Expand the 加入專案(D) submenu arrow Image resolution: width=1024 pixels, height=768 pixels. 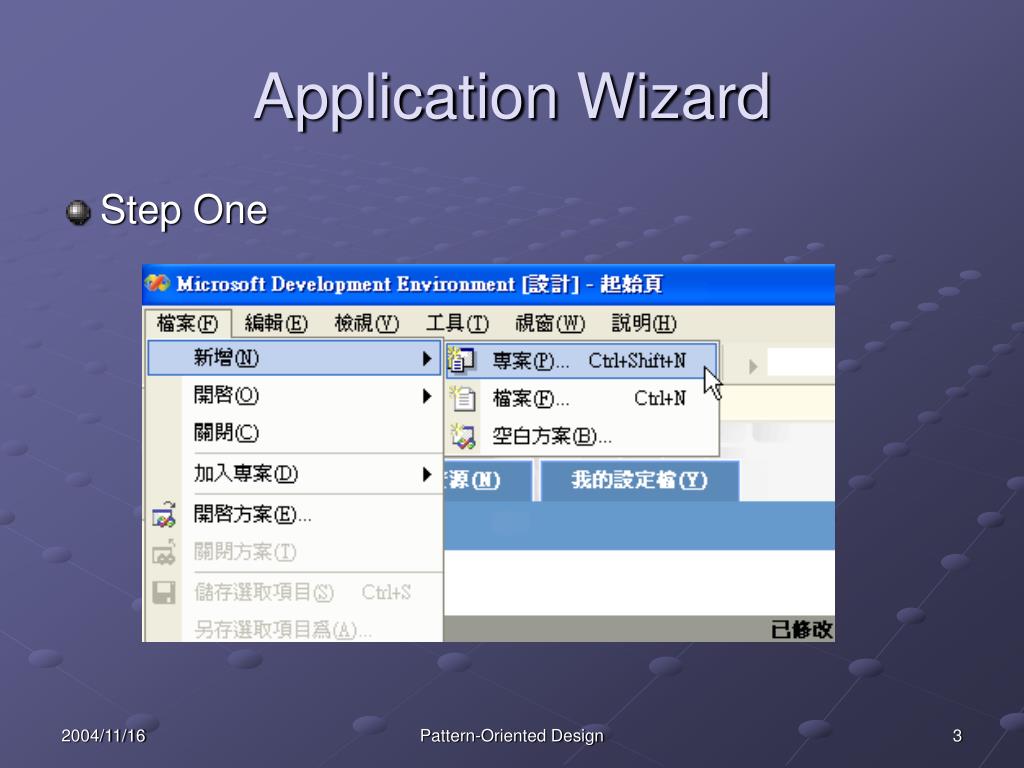click(x=426, y=474)
